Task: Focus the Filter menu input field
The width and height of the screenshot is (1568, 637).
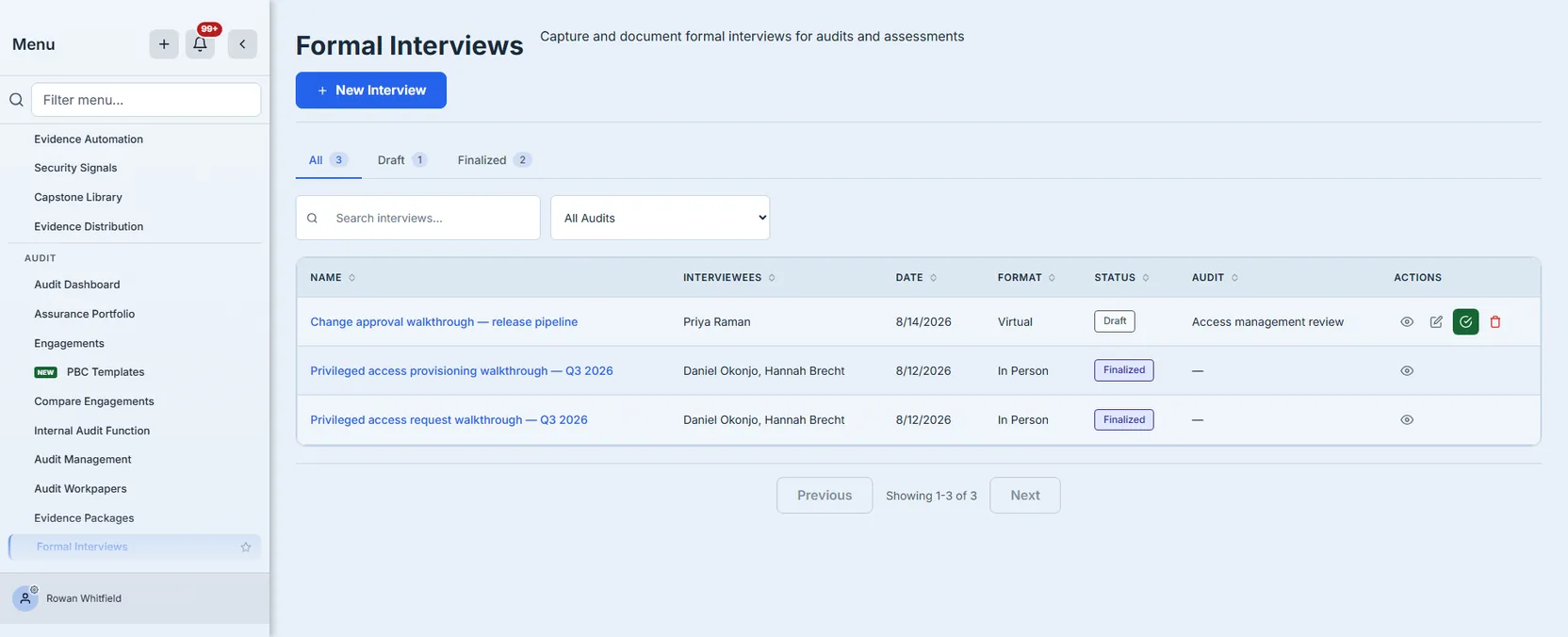Action: point(146,100)
